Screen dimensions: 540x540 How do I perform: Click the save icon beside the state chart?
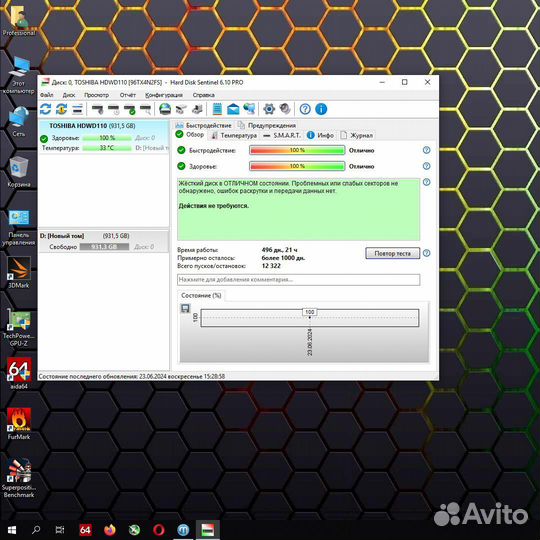pyautogui.click(x=185, y=308)
